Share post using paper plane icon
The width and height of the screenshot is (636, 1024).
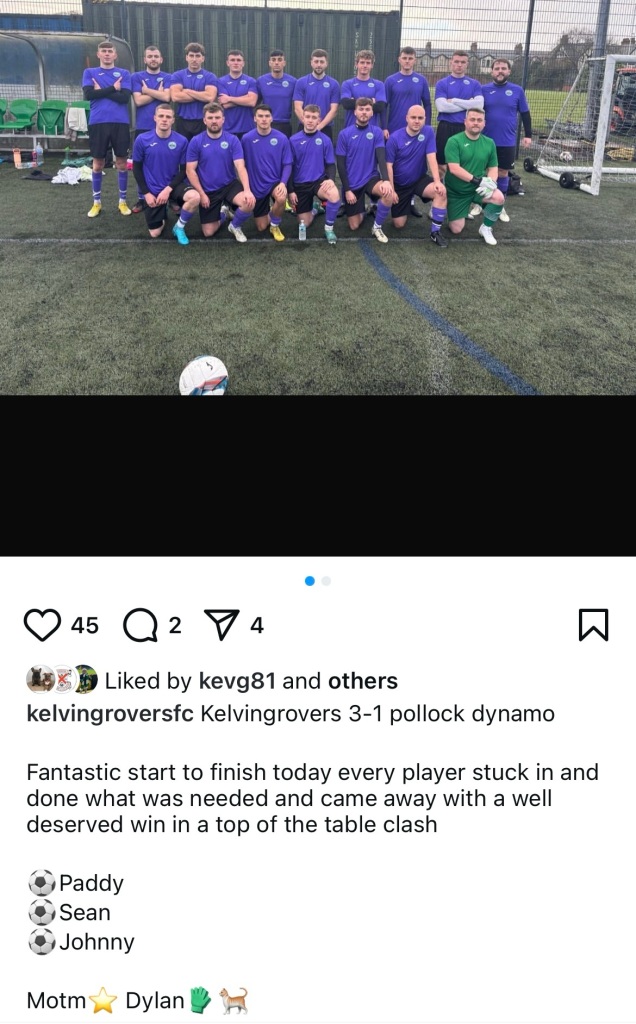[x=221, y=625]
